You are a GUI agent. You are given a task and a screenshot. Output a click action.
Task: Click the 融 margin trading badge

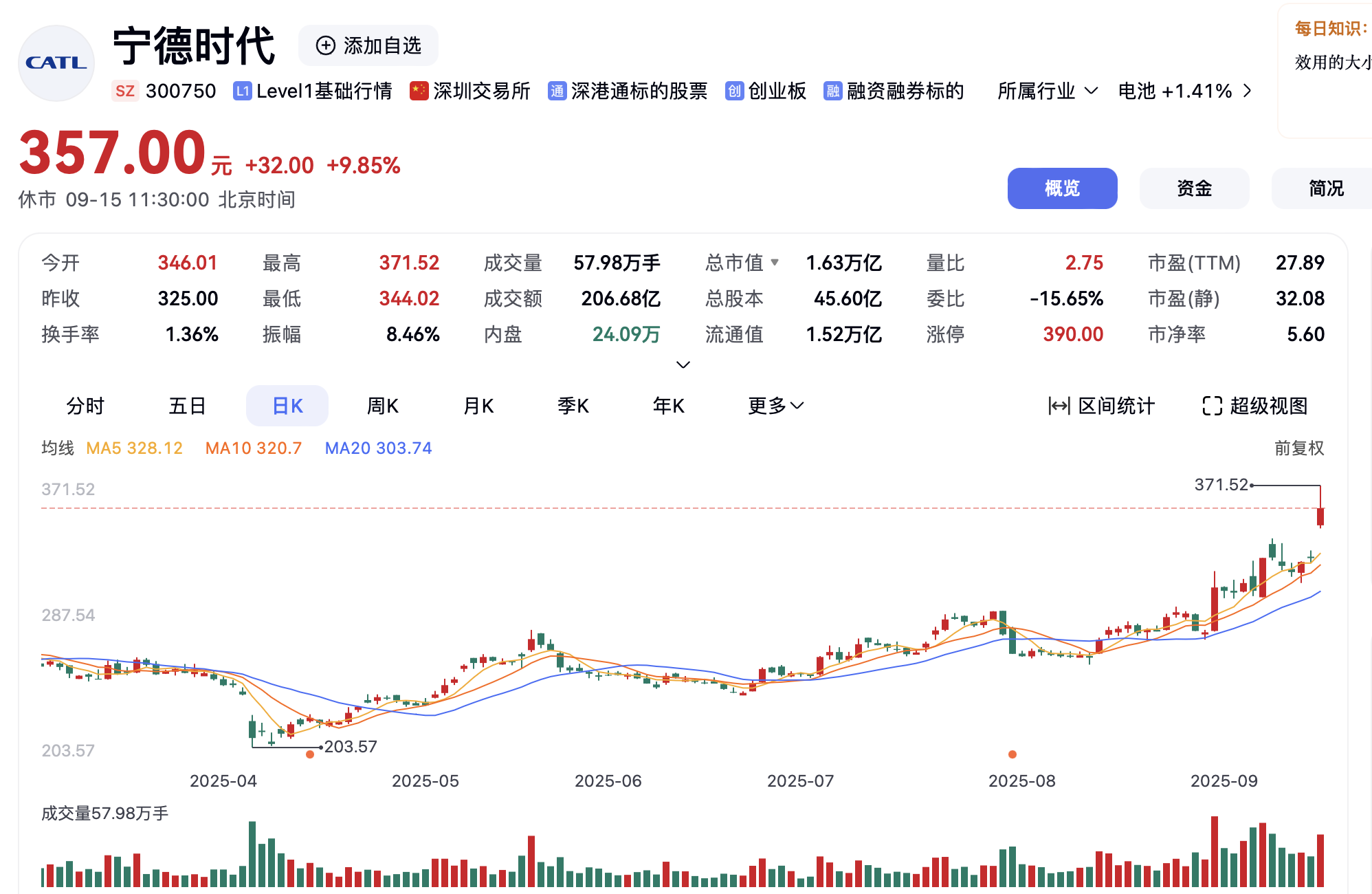[x=832, y=91]
